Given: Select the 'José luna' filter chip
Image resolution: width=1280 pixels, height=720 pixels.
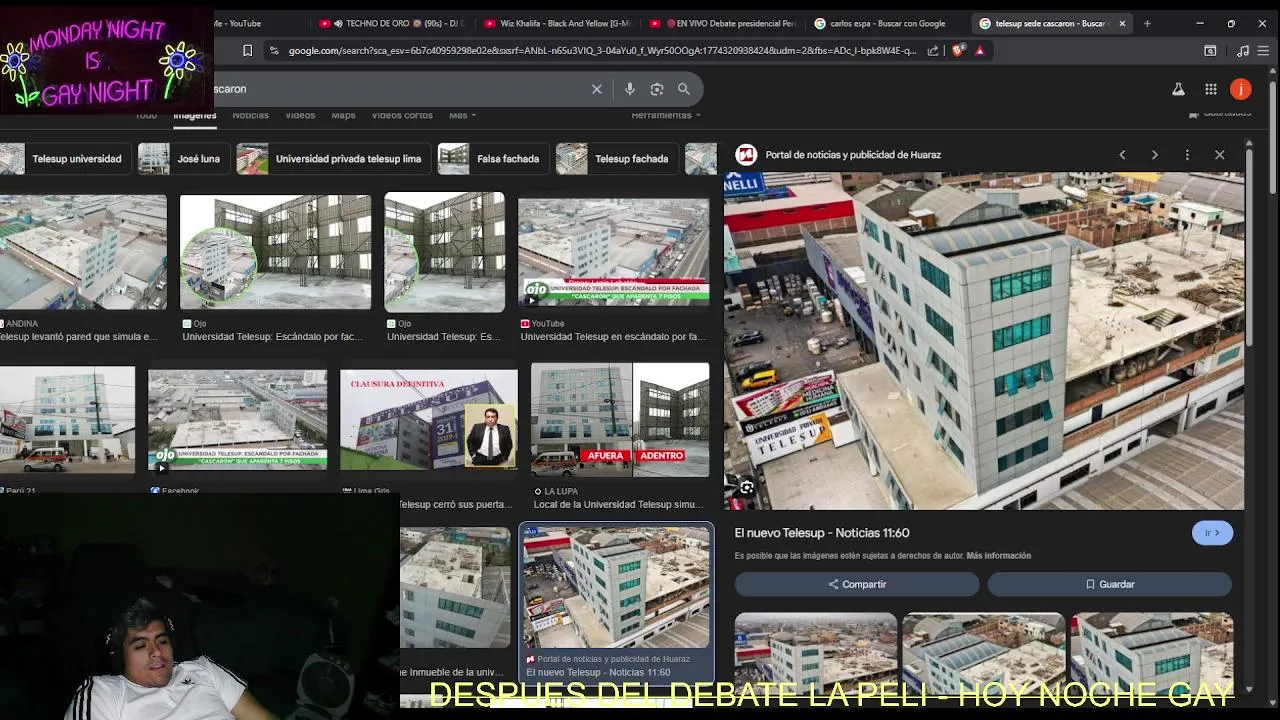Looking at the screenshot, I should 184,159.
